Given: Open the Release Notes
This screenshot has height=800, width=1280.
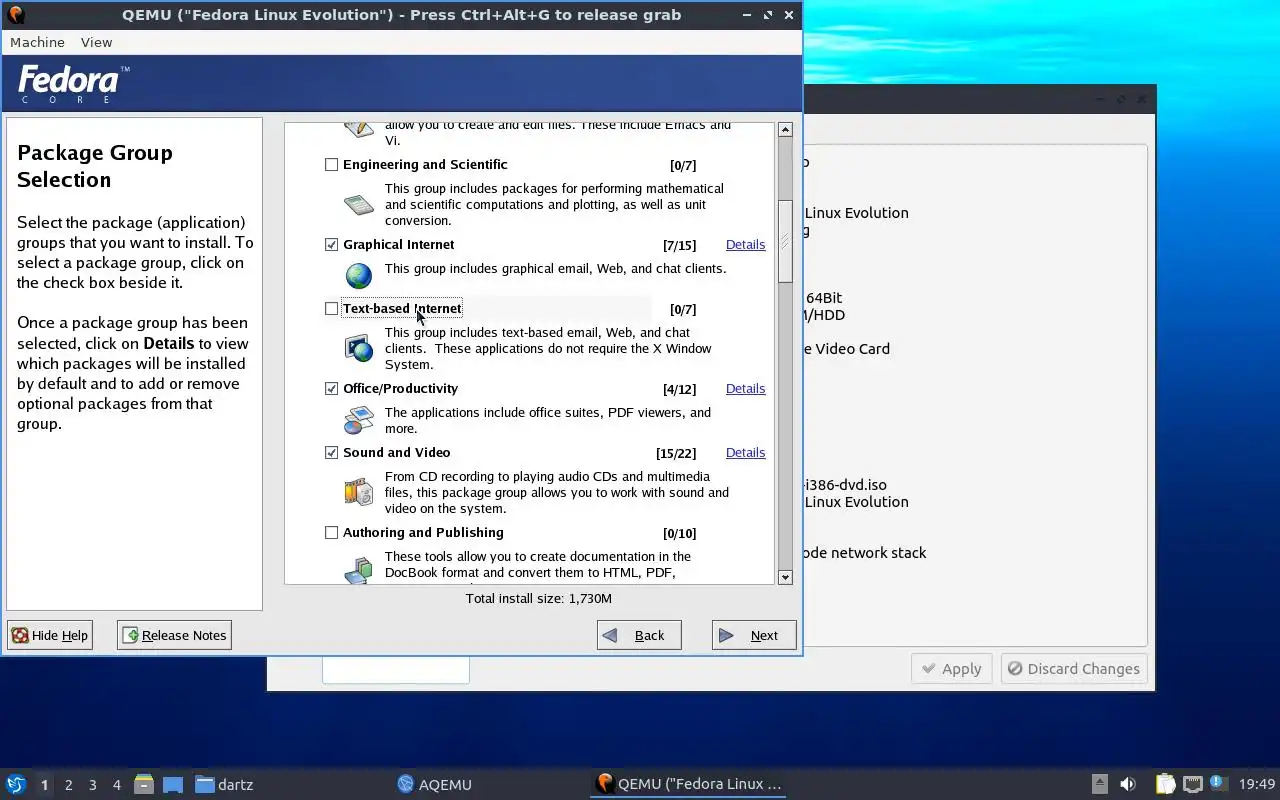Looking at the screenshot, I should tap(174, 635).
